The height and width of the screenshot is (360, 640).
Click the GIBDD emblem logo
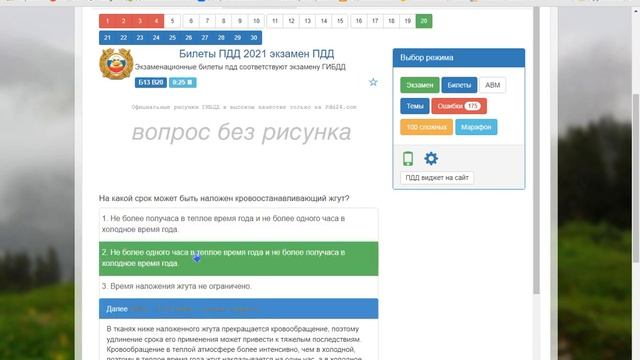116,64
